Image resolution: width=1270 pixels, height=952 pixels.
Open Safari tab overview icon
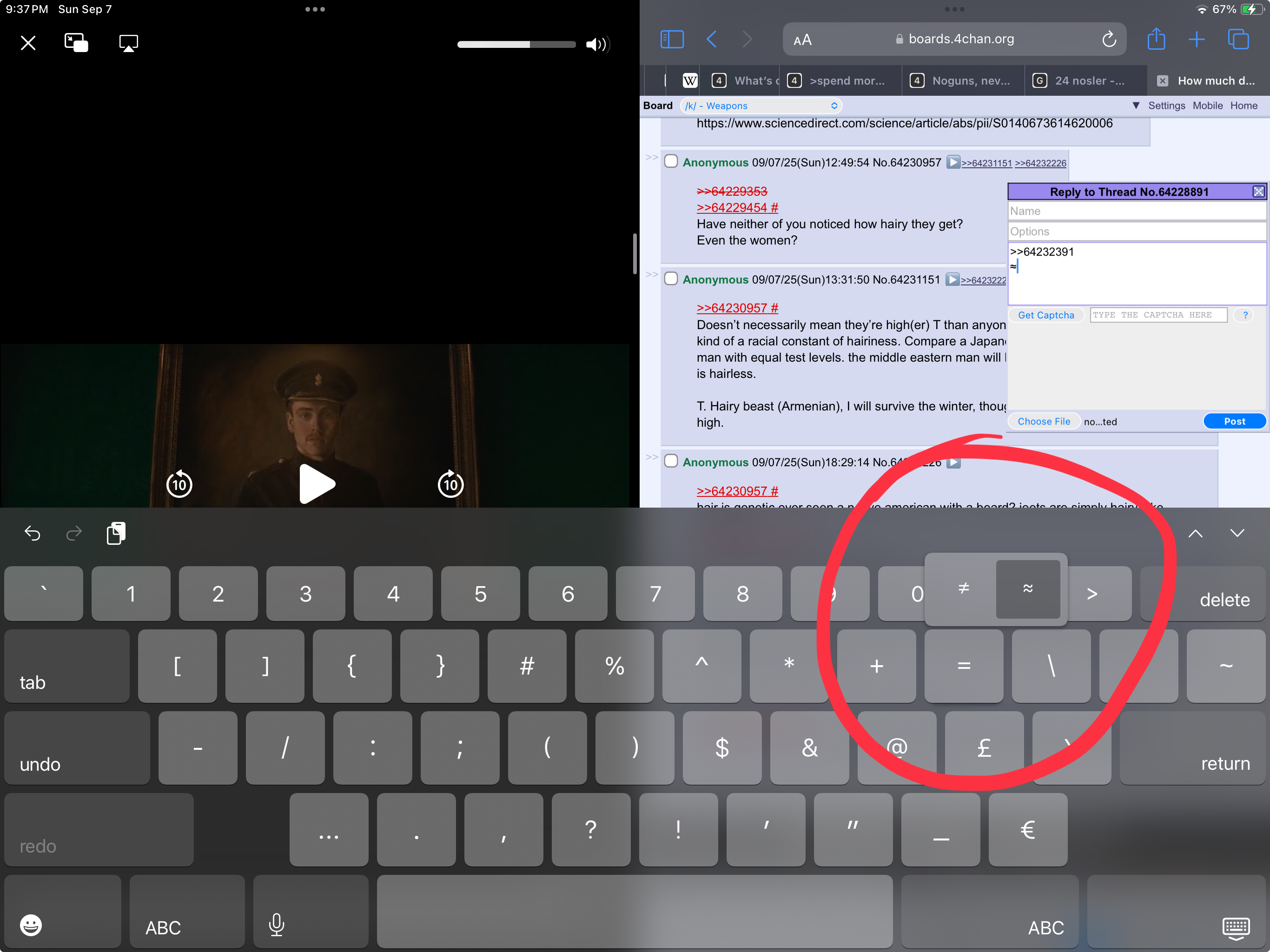point(1238,39)
